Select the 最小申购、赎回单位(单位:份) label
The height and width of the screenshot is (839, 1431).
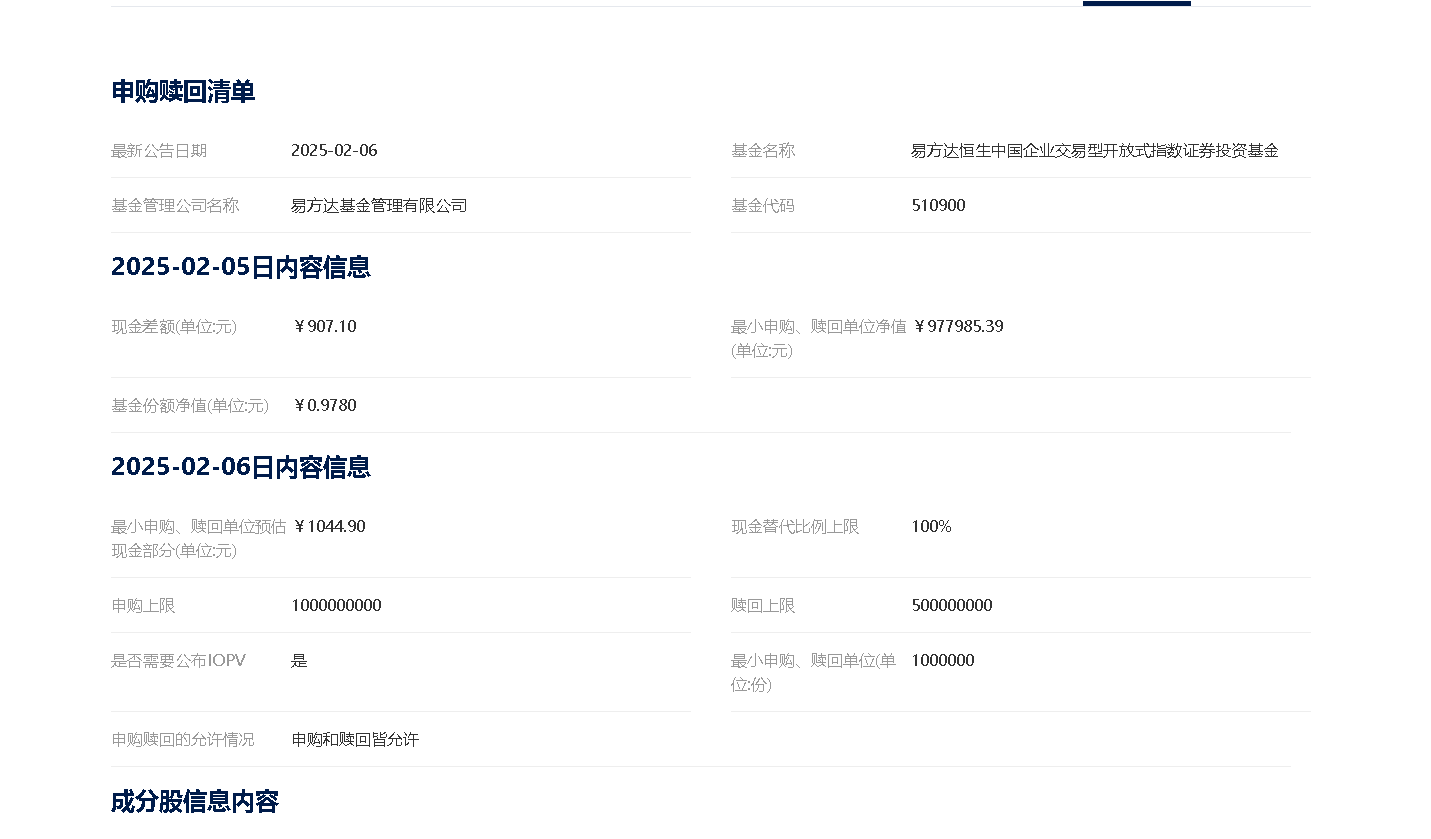(x=814, y=673)
